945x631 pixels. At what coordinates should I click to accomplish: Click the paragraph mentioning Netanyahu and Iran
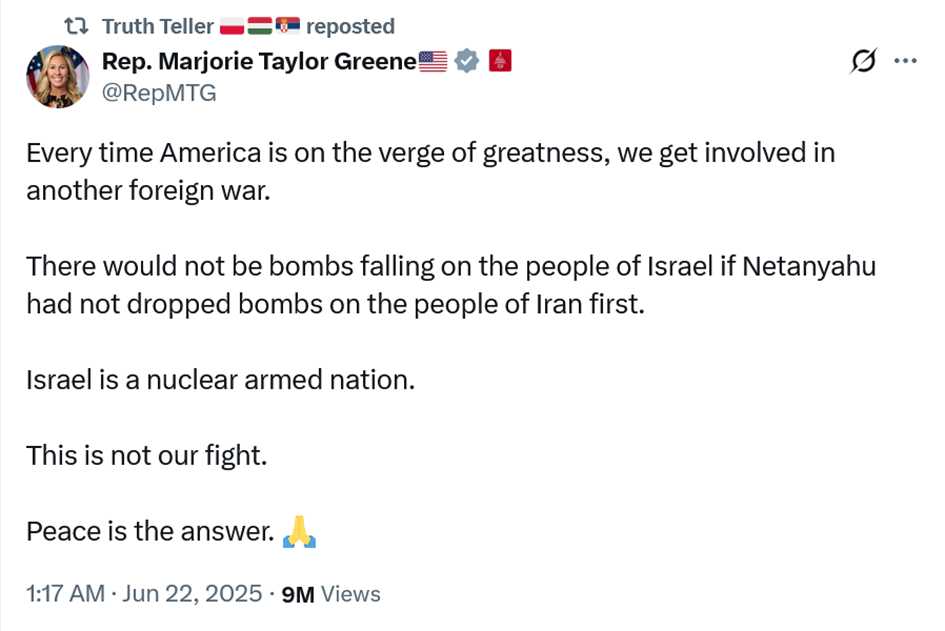451,285
